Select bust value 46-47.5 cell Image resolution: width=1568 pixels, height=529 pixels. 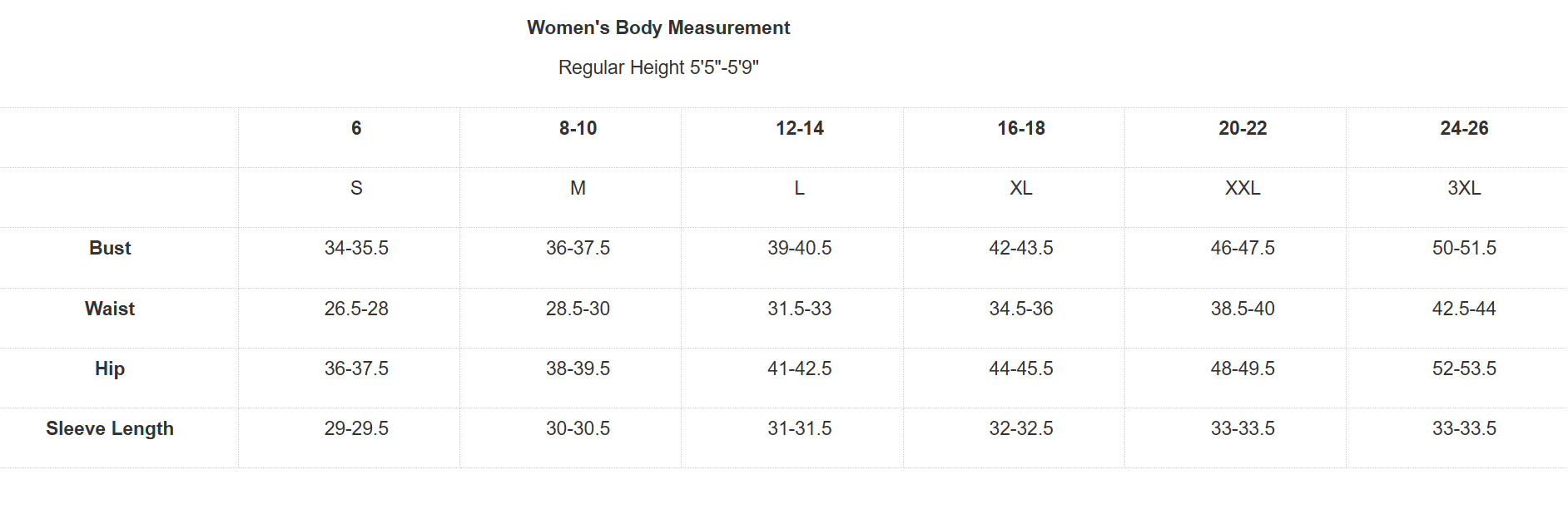[x=1243, y=248]
